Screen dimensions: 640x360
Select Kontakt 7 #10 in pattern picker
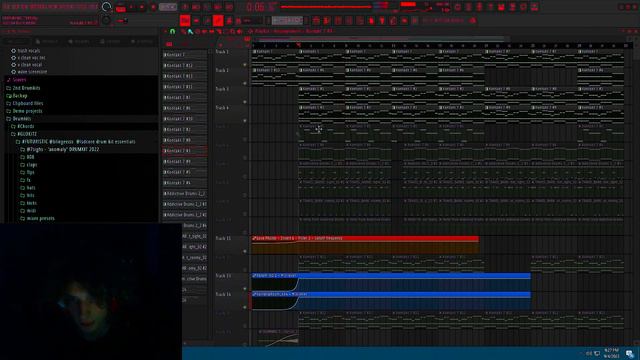pos(185,119)
